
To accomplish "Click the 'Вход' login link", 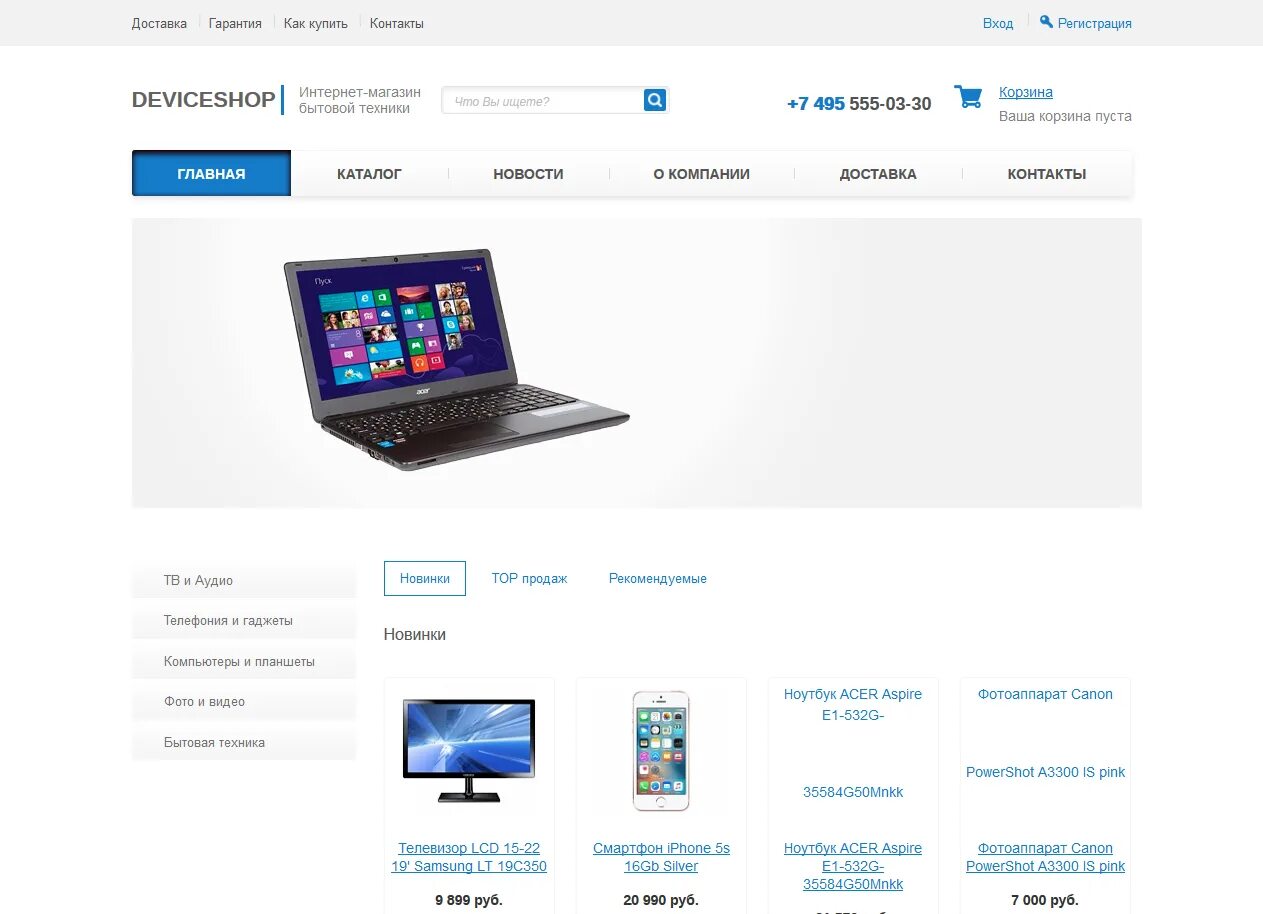I will [x=998, y=23].
